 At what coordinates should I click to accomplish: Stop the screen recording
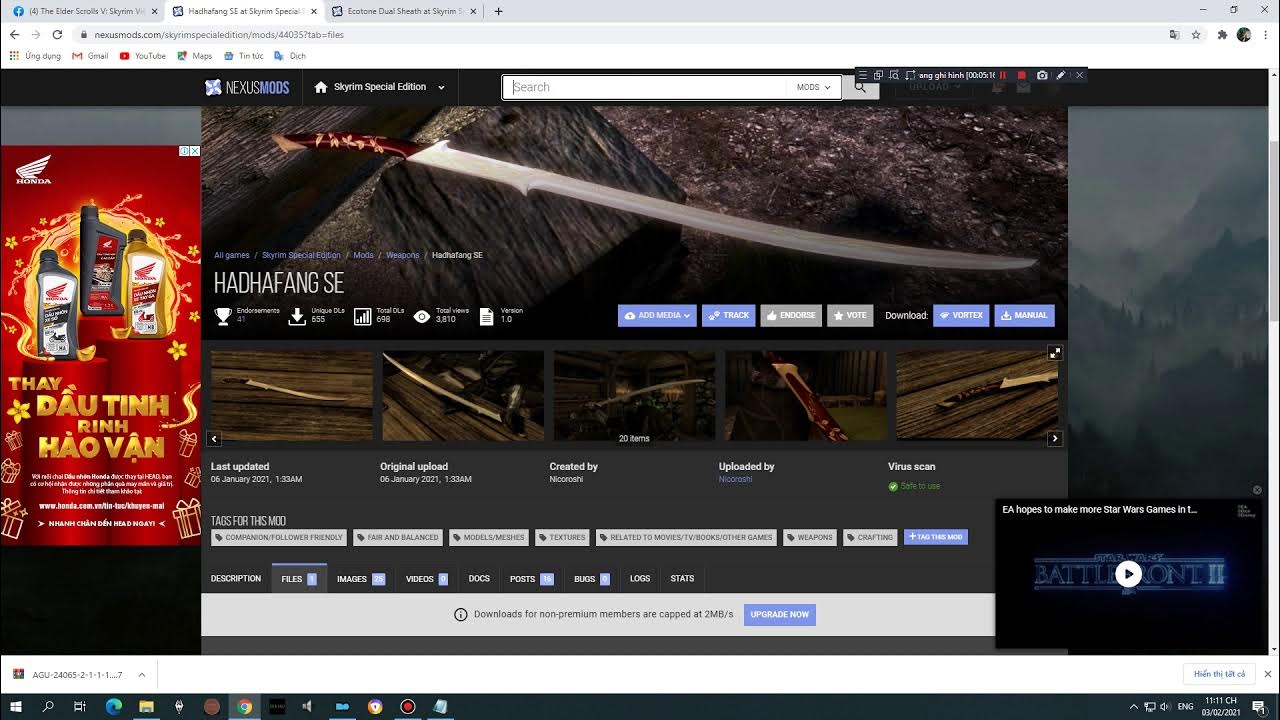point(1021,75)
